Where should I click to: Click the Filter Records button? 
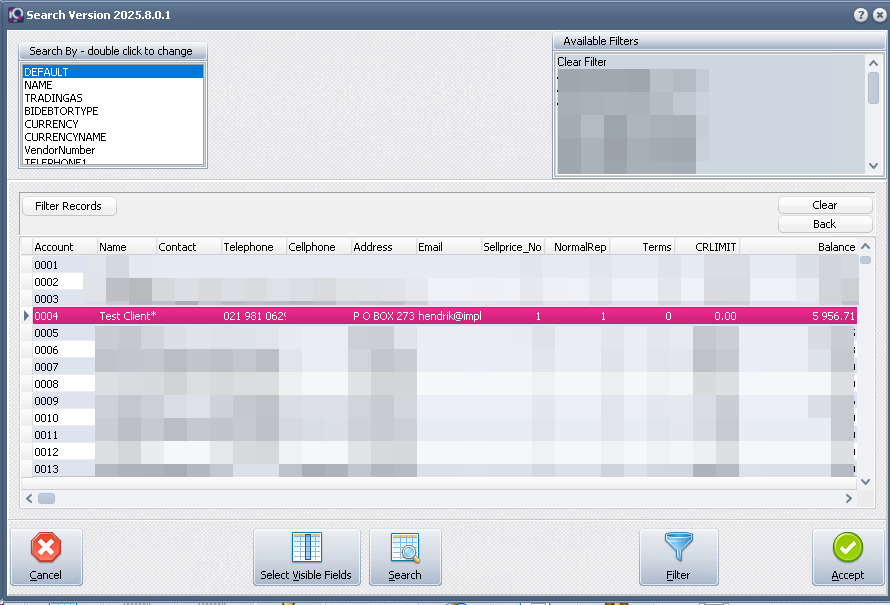pyautogui.click(x=68, y=206)
